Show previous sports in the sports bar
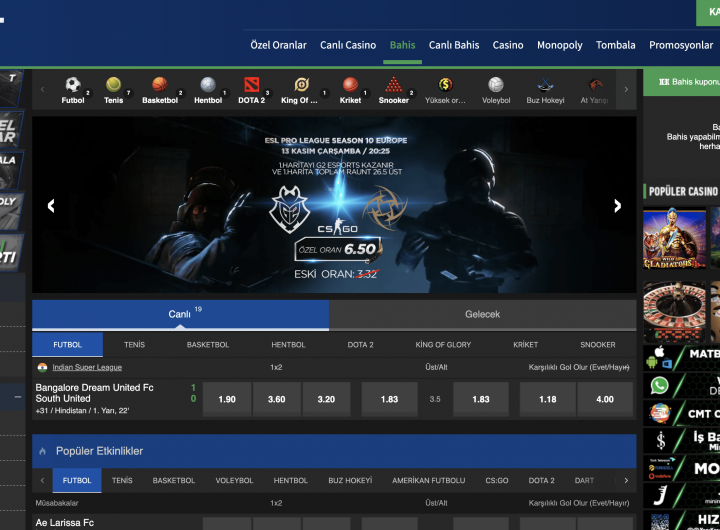This screenshot has height=530, width=720. (42, 89)
